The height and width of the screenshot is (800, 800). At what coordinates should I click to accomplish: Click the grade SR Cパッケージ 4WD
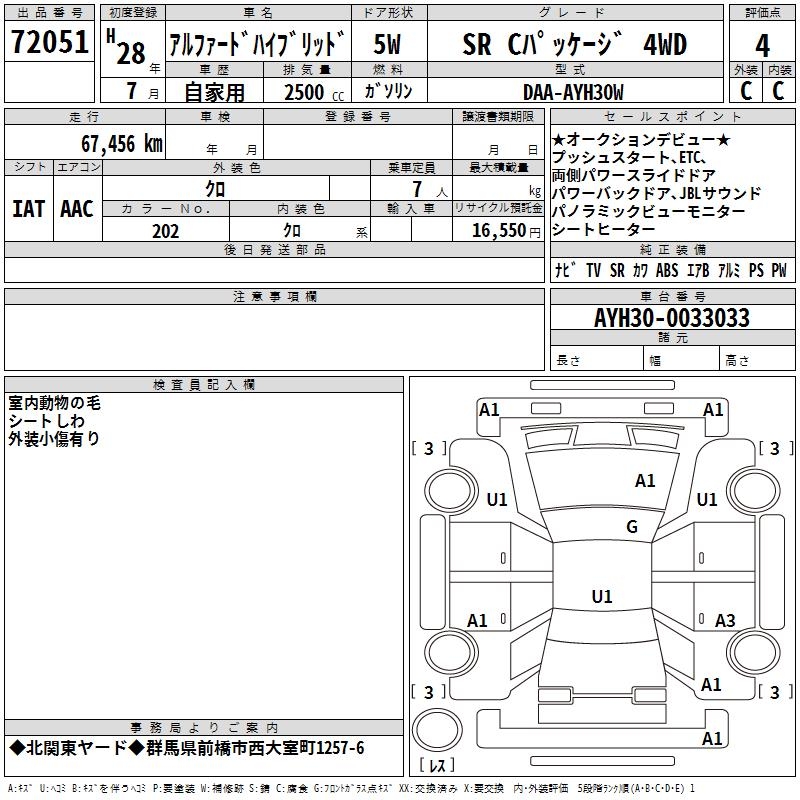pos(574,44)
